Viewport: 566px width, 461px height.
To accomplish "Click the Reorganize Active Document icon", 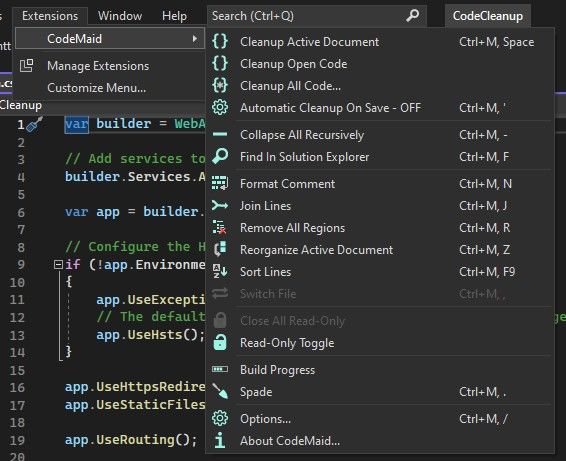I will 220,249.
